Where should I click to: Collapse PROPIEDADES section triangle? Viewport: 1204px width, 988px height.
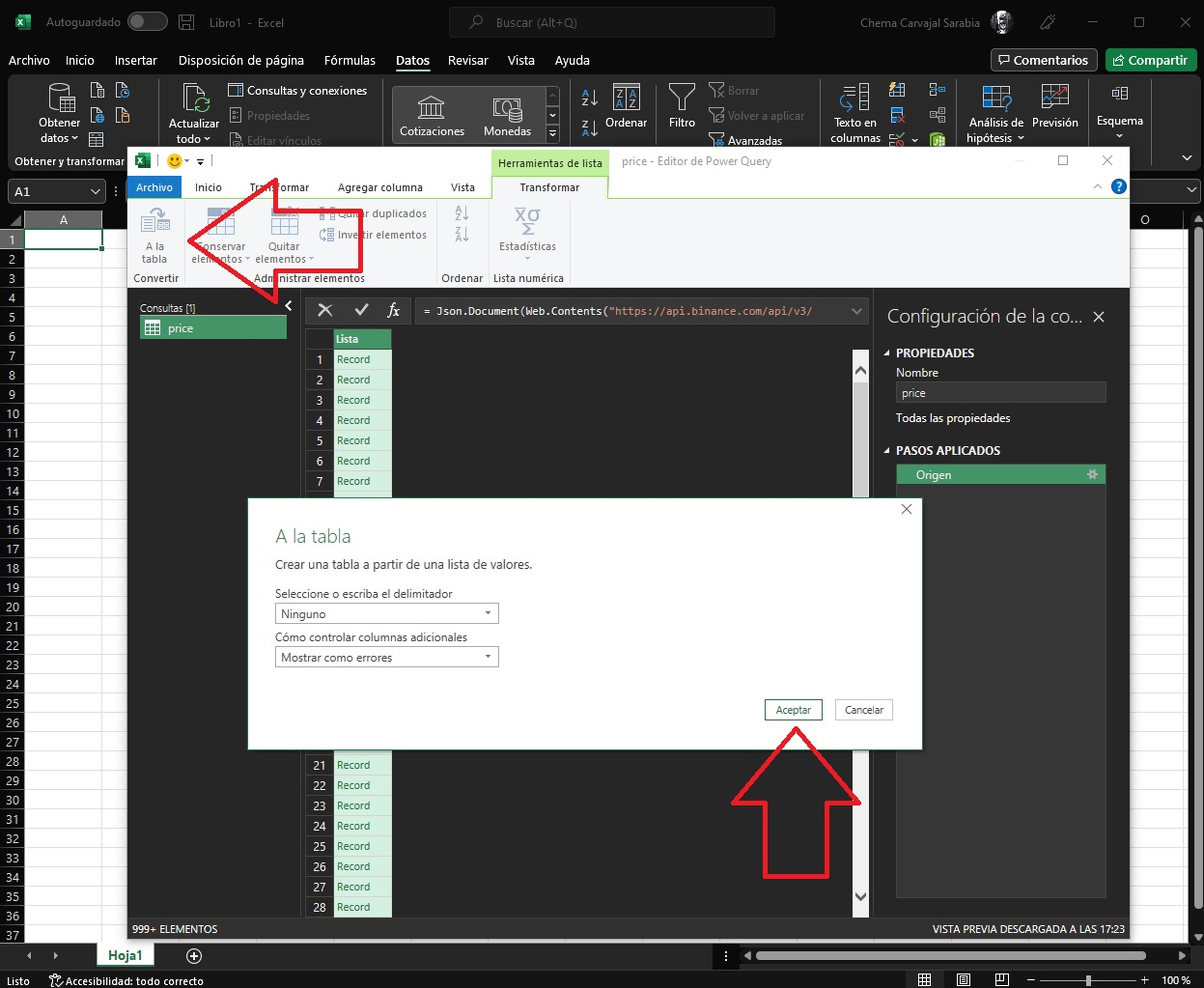[886, 353]
